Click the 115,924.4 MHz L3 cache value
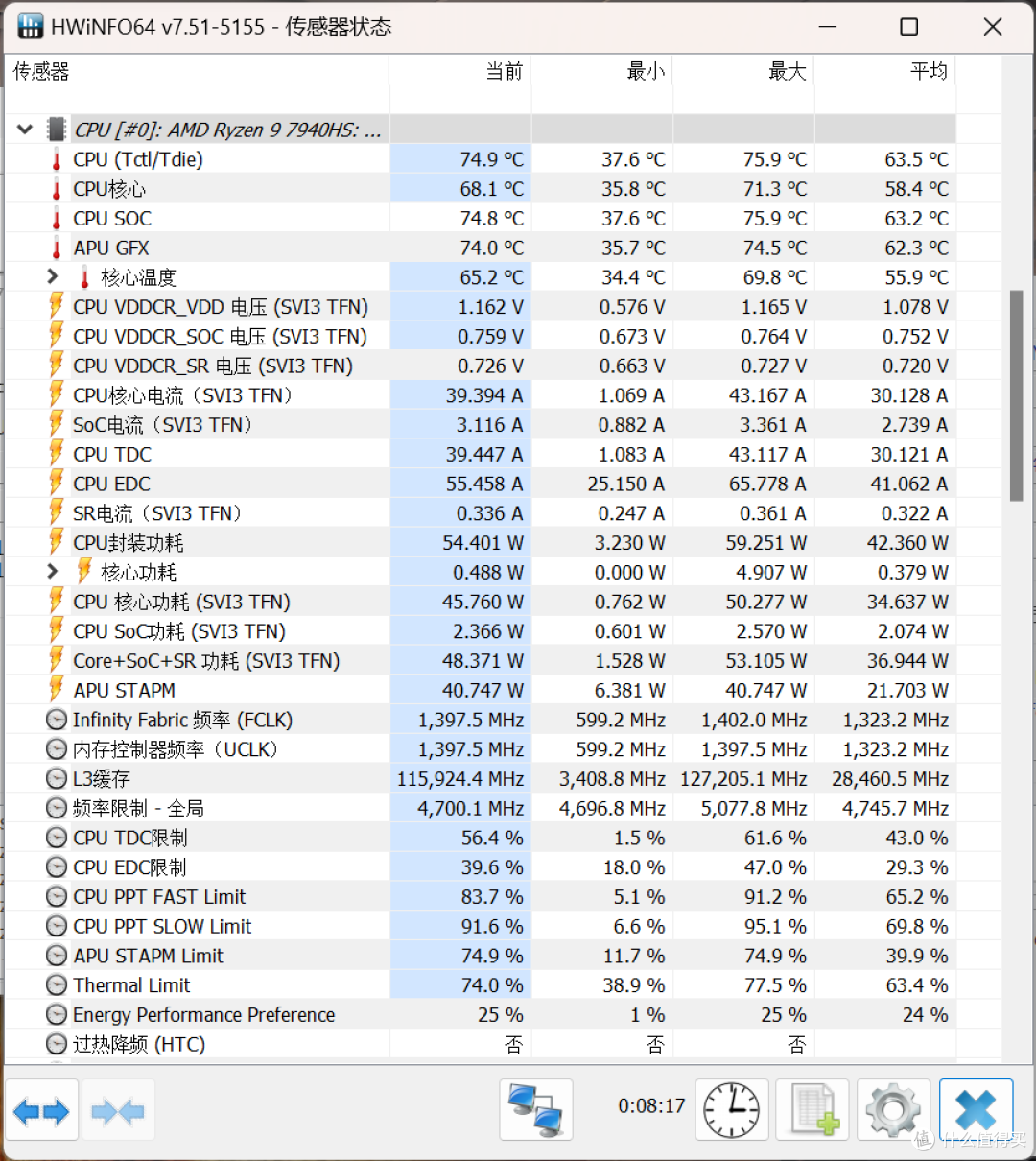 [461, 779]
